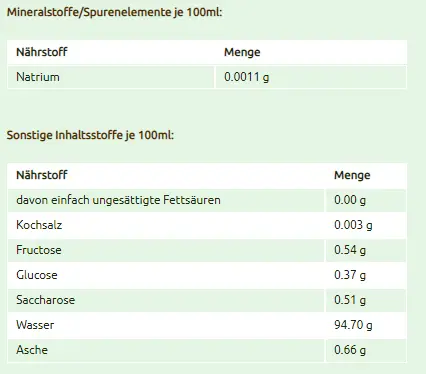This screenshot has width=426, height=374.
Task: Click the Menge header in minerals table
Action: 242,52
